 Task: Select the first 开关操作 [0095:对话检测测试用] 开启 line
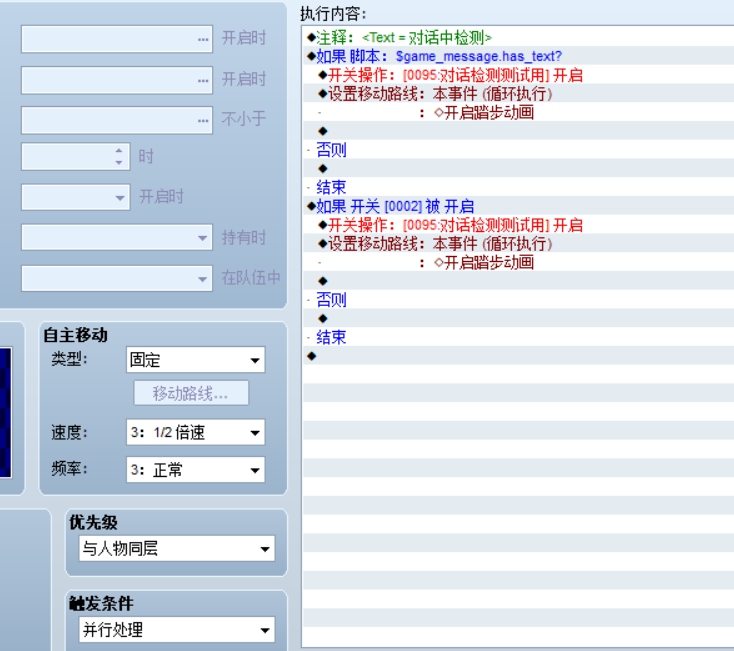click(518, 74)
